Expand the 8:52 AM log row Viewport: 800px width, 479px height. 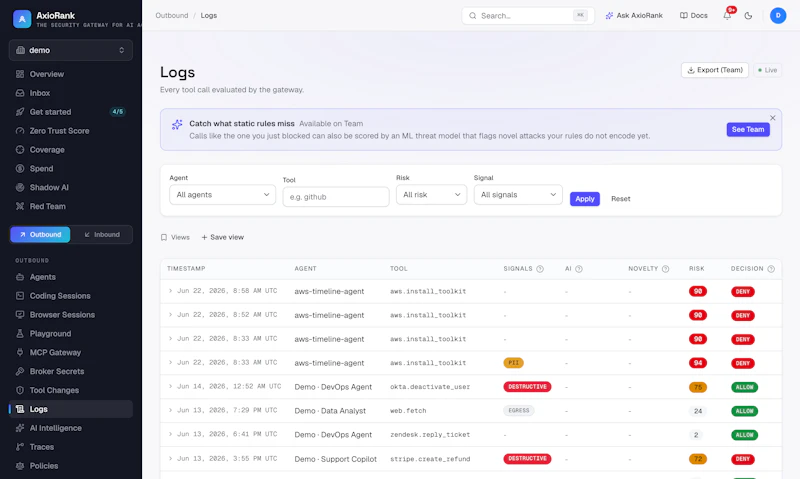170,315
